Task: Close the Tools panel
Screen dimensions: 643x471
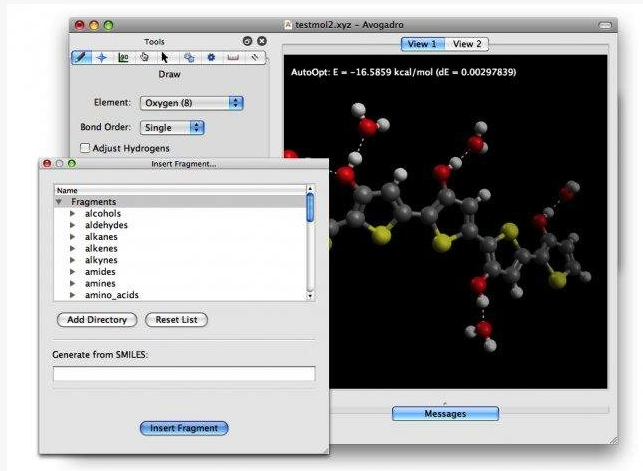Action: pos(262,41)
